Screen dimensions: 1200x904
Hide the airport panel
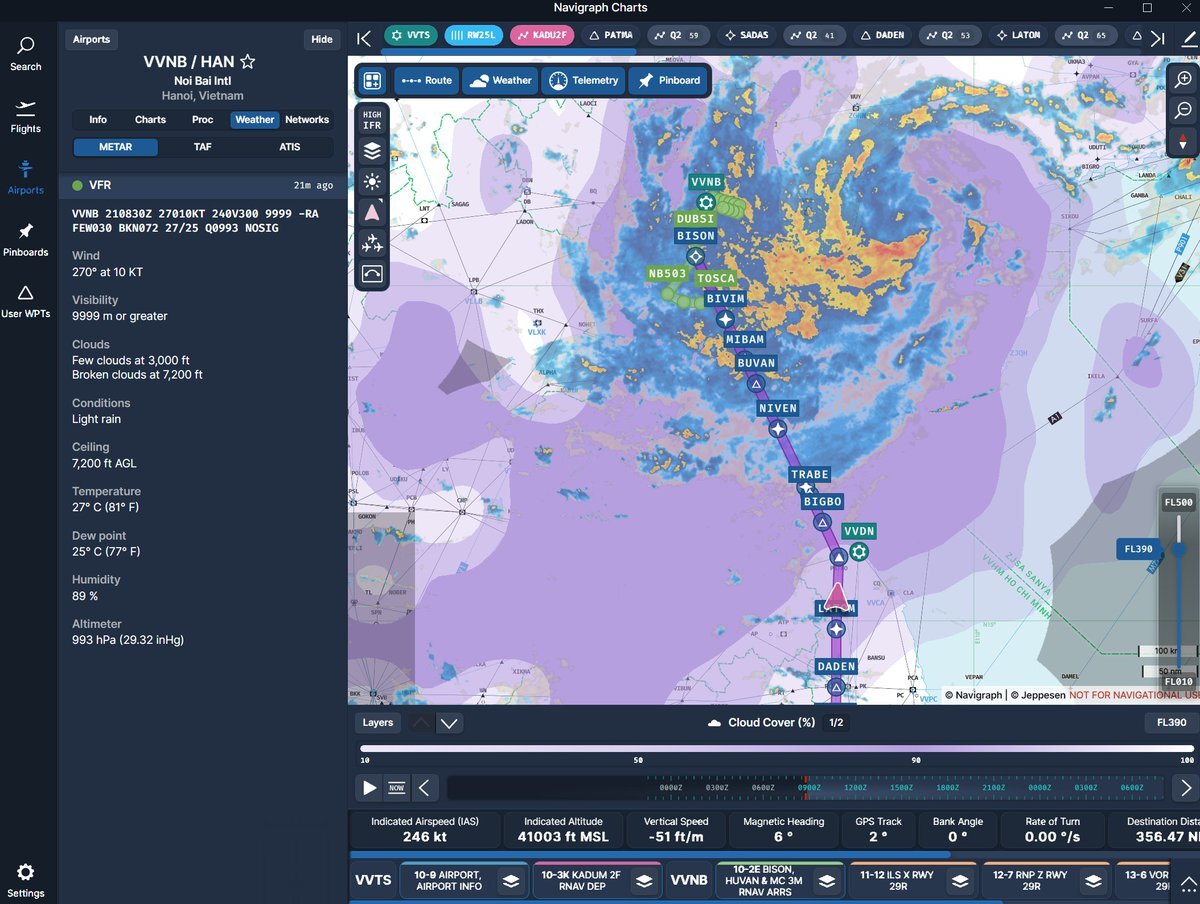[x=322, y=40]
